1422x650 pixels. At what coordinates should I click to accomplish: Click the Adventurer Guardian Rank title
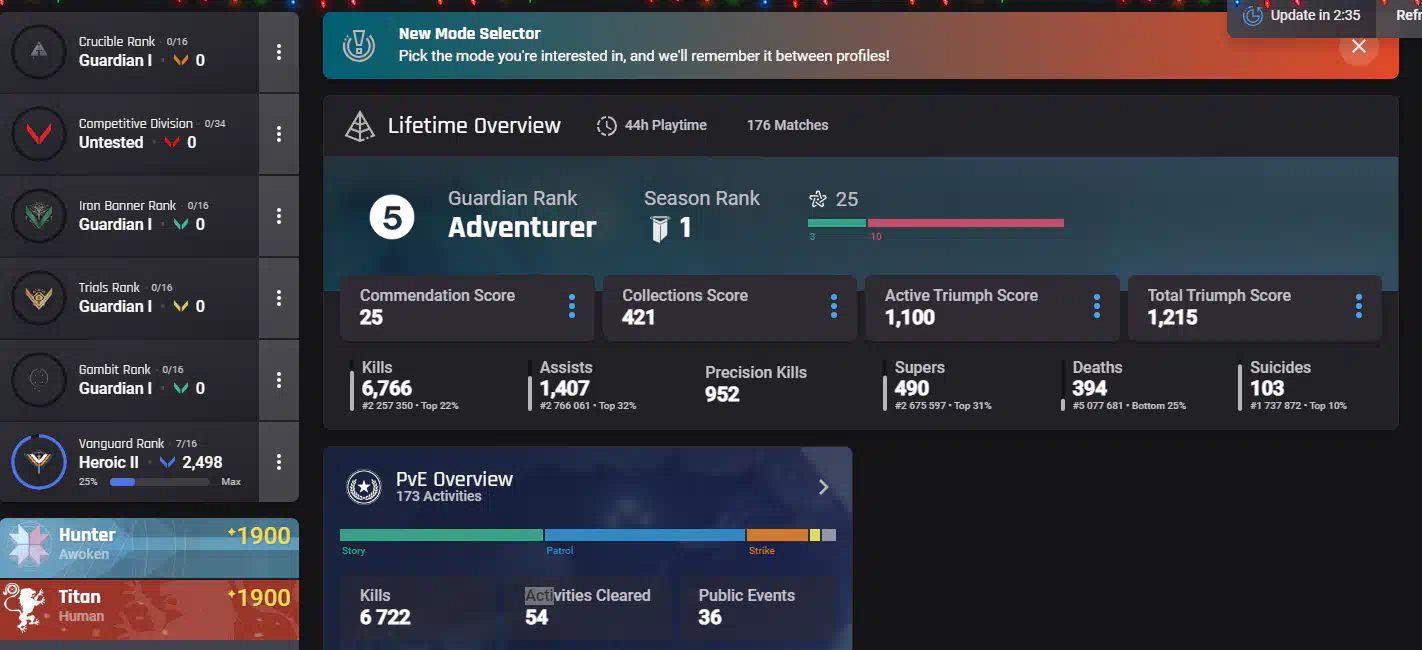tap(522, 228)
